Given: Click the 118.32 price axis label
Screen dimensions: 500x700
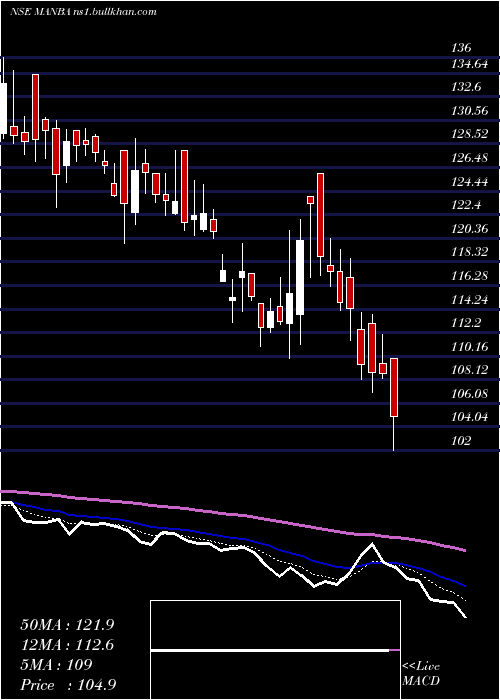Looking at the screenshot, I should click(470, 252).
